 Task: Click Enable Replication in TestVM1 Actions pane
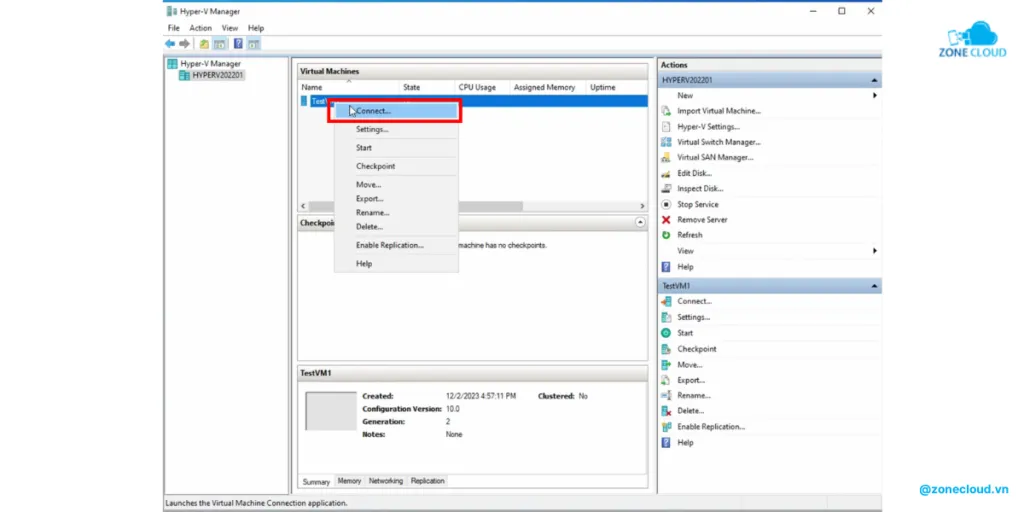711,426
